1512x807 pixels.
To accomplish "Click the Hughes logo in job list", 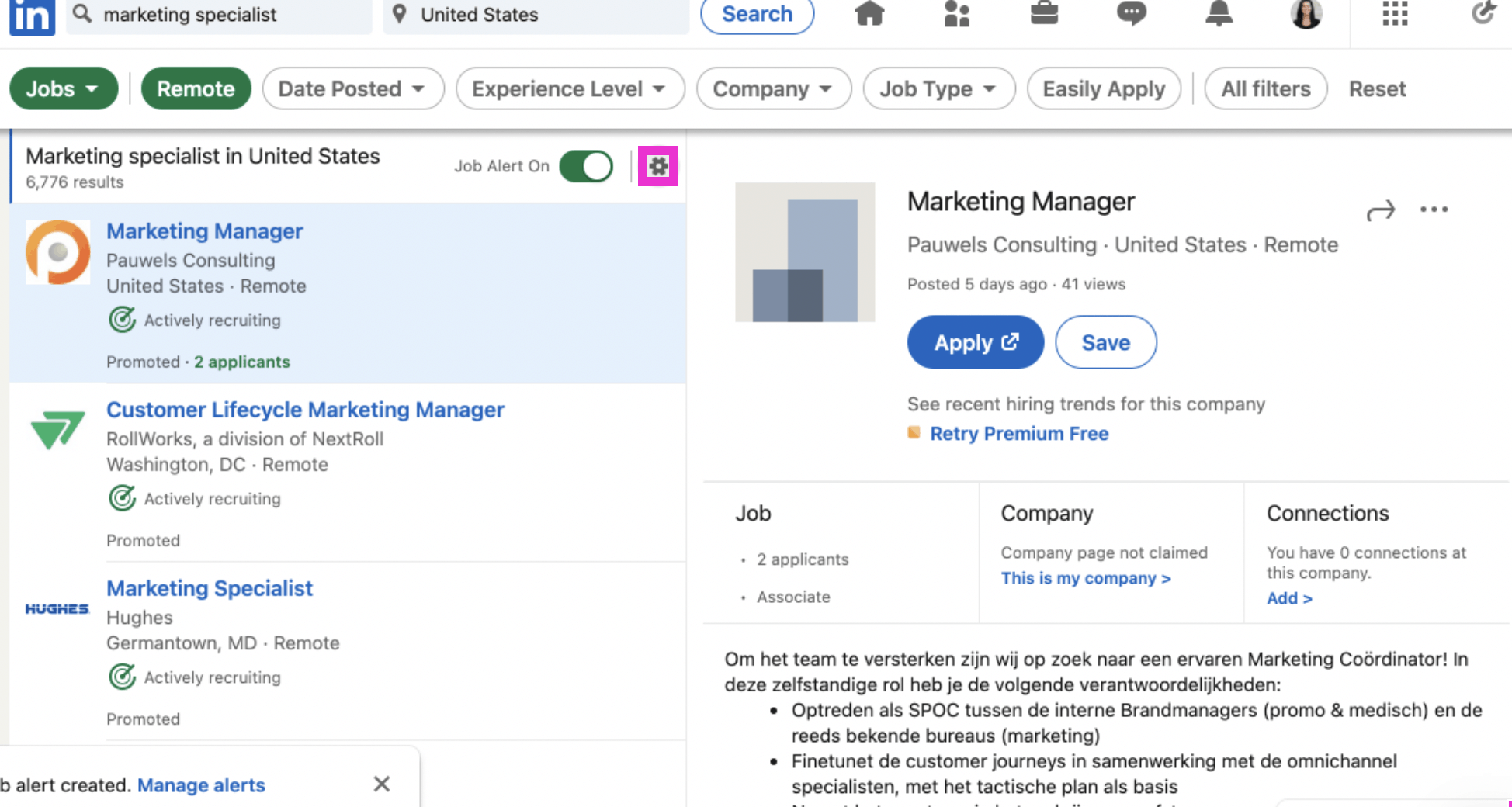I will (57, 609).
